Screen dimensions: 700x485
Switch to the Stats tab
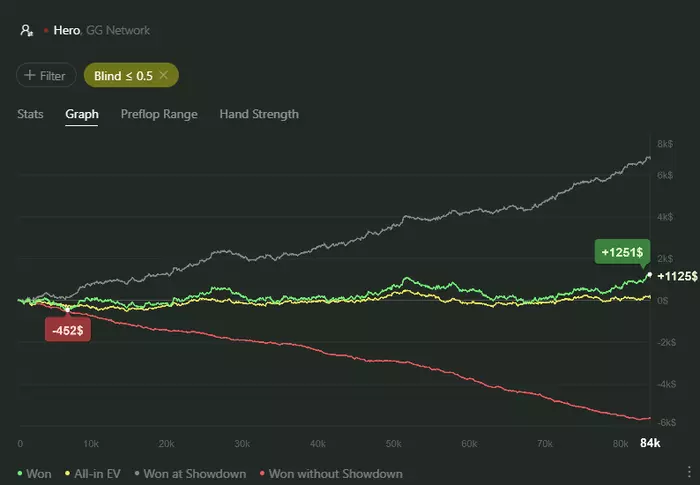click(30, 114)
